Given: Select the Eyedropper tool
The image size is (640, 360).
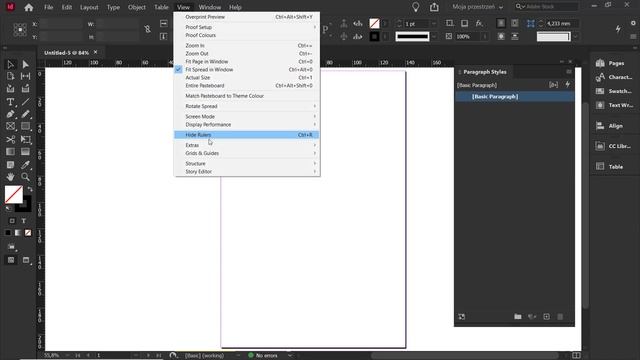Looking at the screenshot, I should tap(25, 165).
